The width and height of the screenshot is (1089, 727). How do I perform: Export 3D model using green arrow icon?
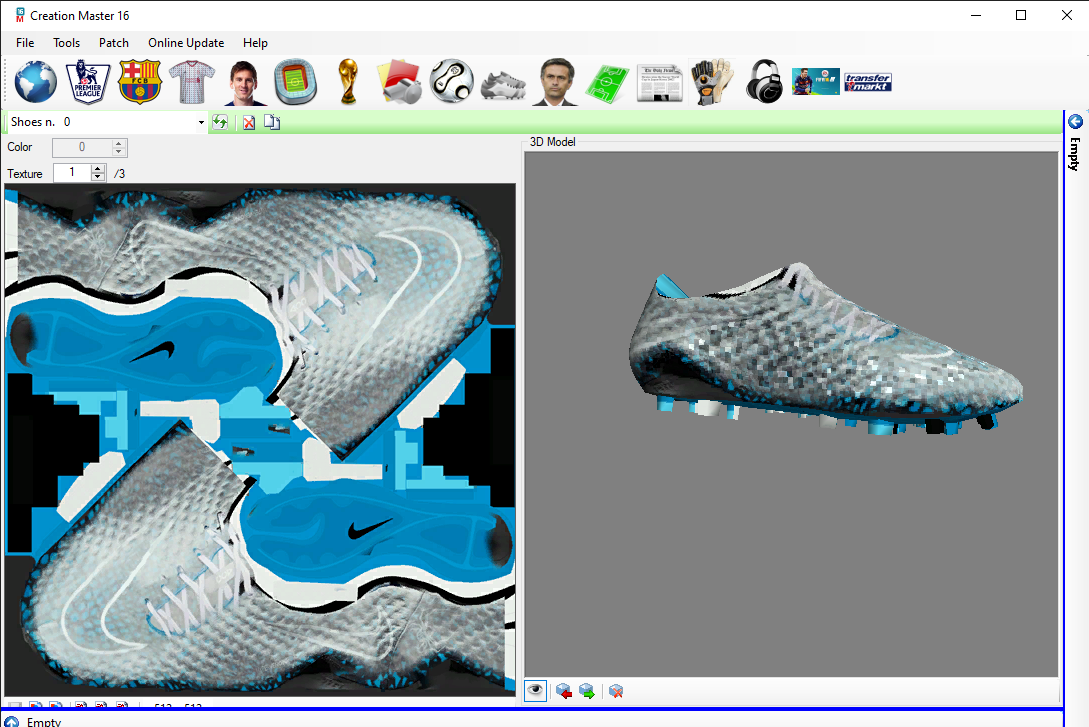(587, 692)
